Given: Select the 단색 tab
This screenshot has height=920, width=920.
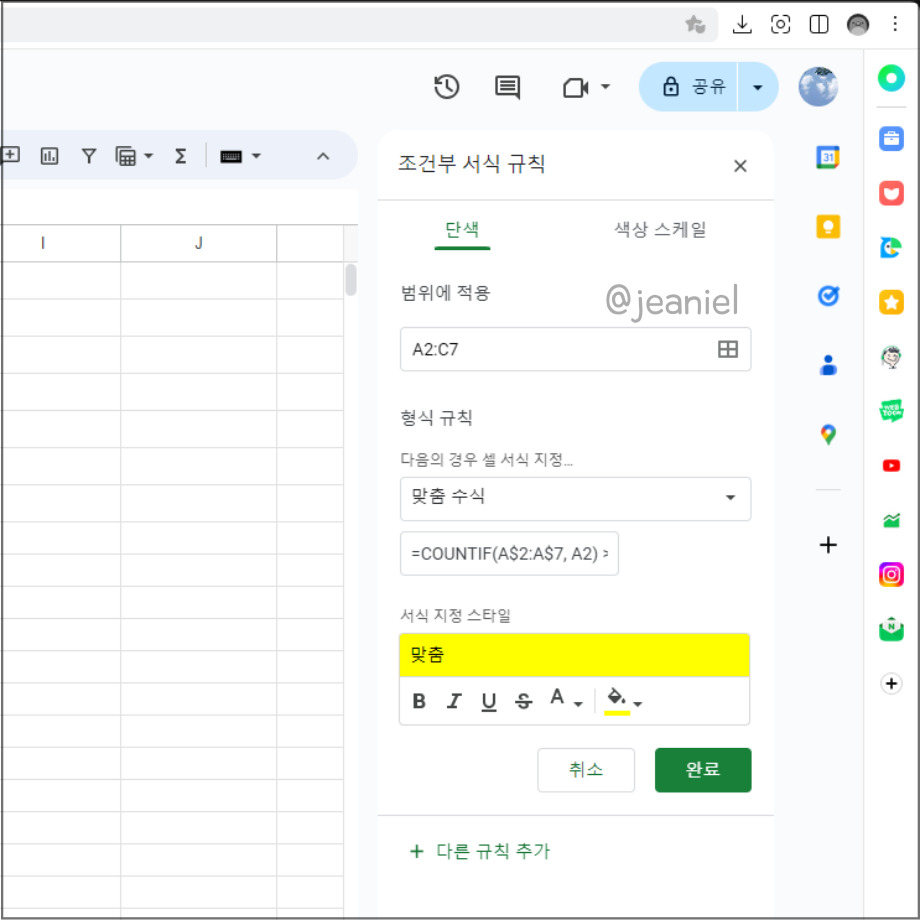Looking at the screenshot, I should point(462,228).
